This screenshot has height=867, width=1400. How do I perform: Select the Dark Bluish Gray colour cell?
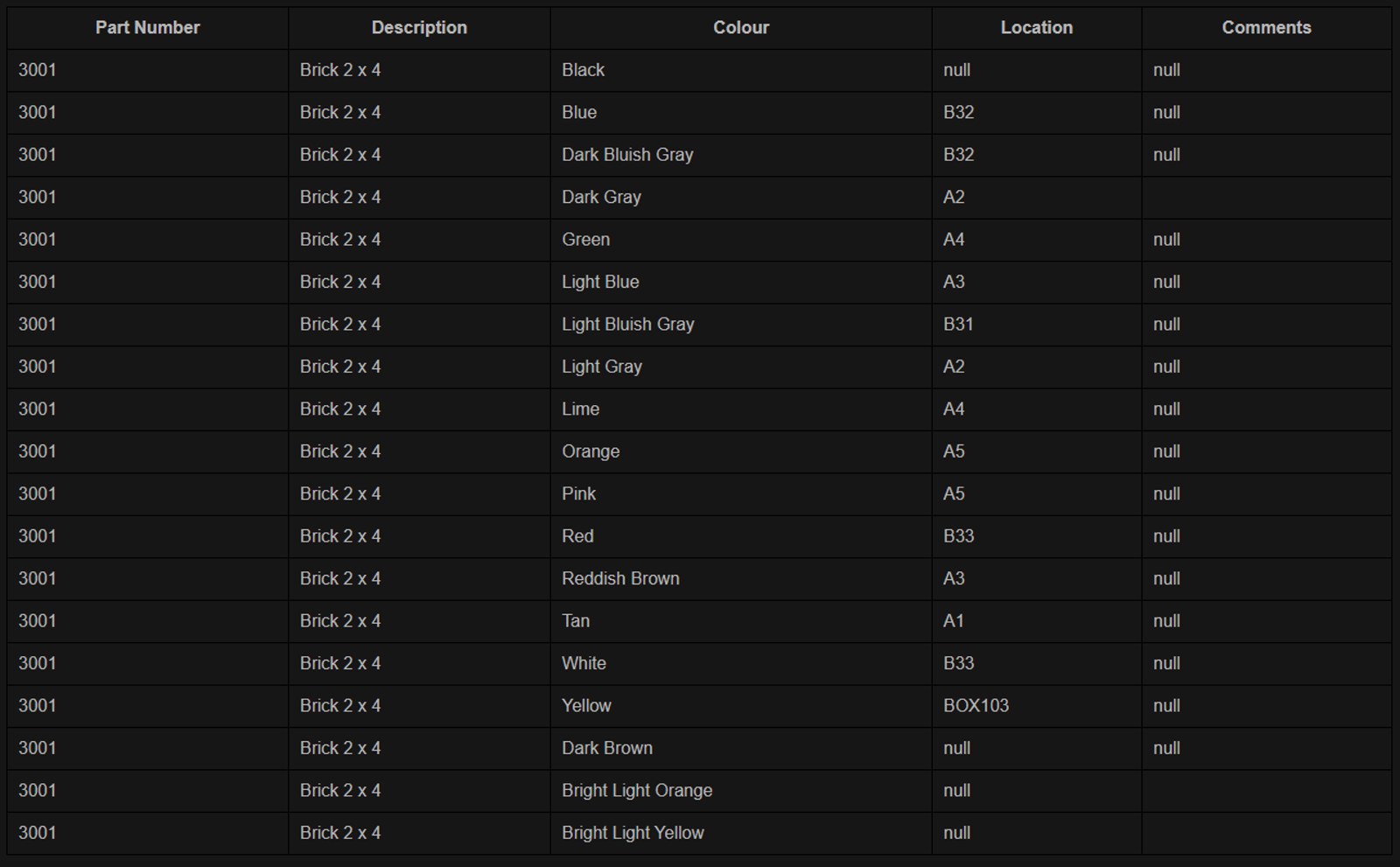click(627, 155)
